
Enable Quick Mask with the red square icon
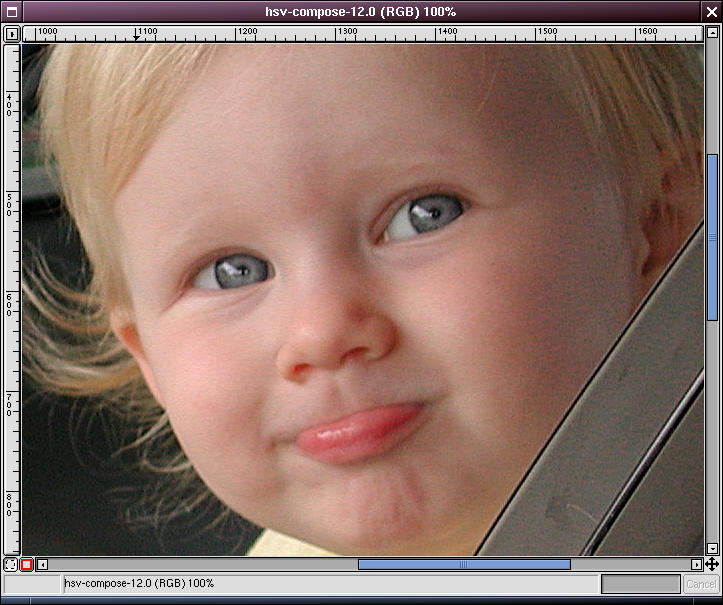27,565
